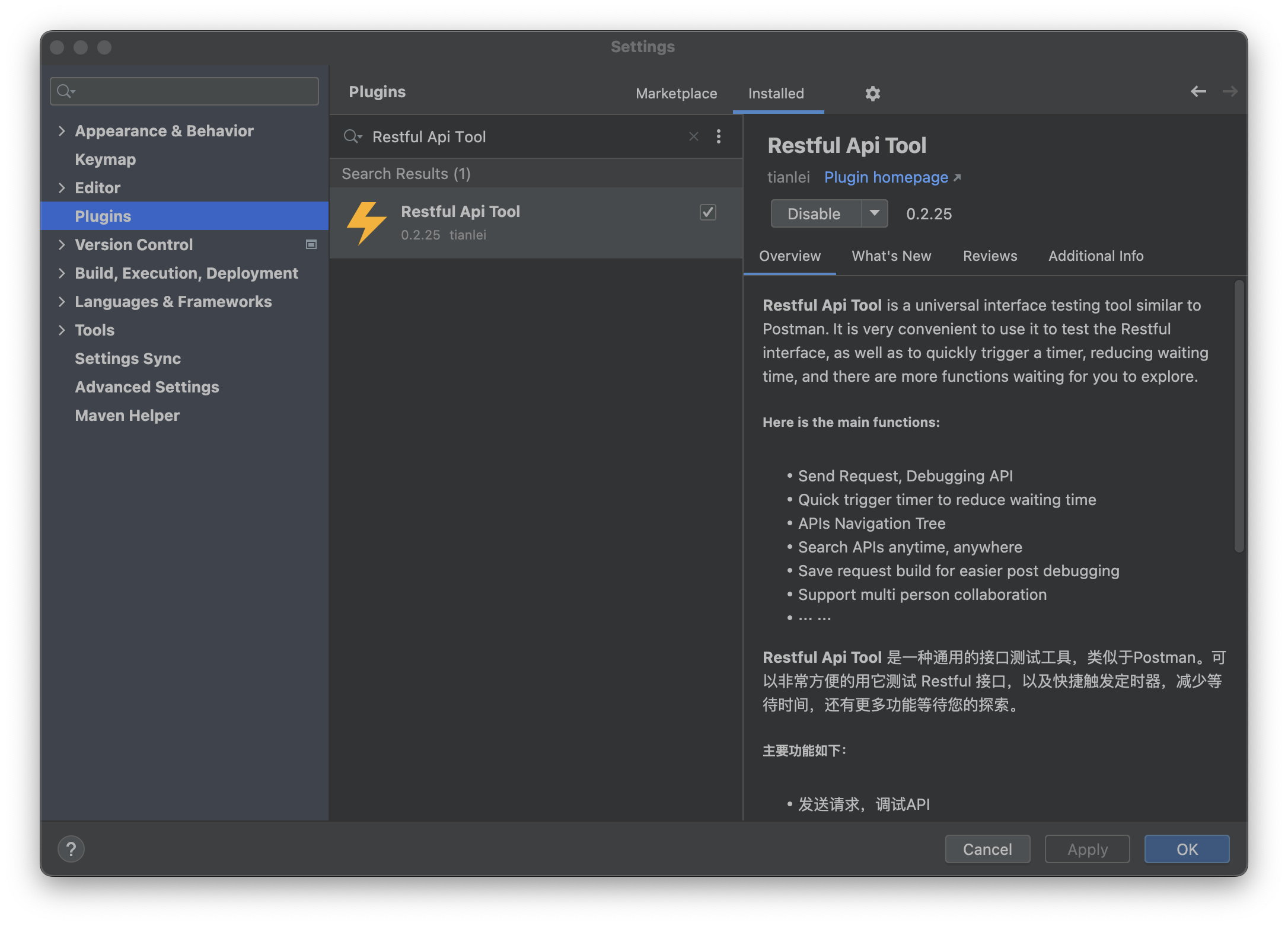Navigate back using the left arrow icon
This screenshot has height=926, width=1288.
[x=1198, y=91]
